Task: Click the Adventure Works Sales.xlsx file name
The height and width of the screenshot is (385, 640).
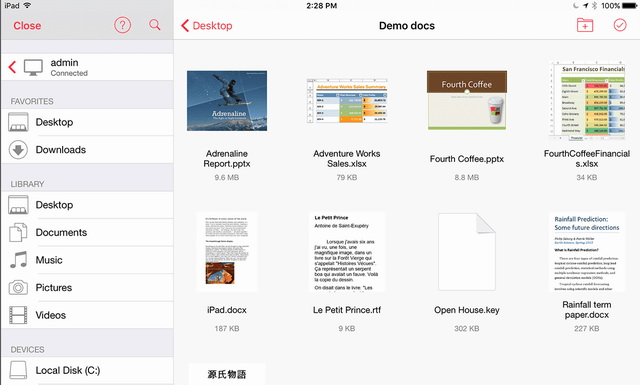Action: (x=347, y=159)
